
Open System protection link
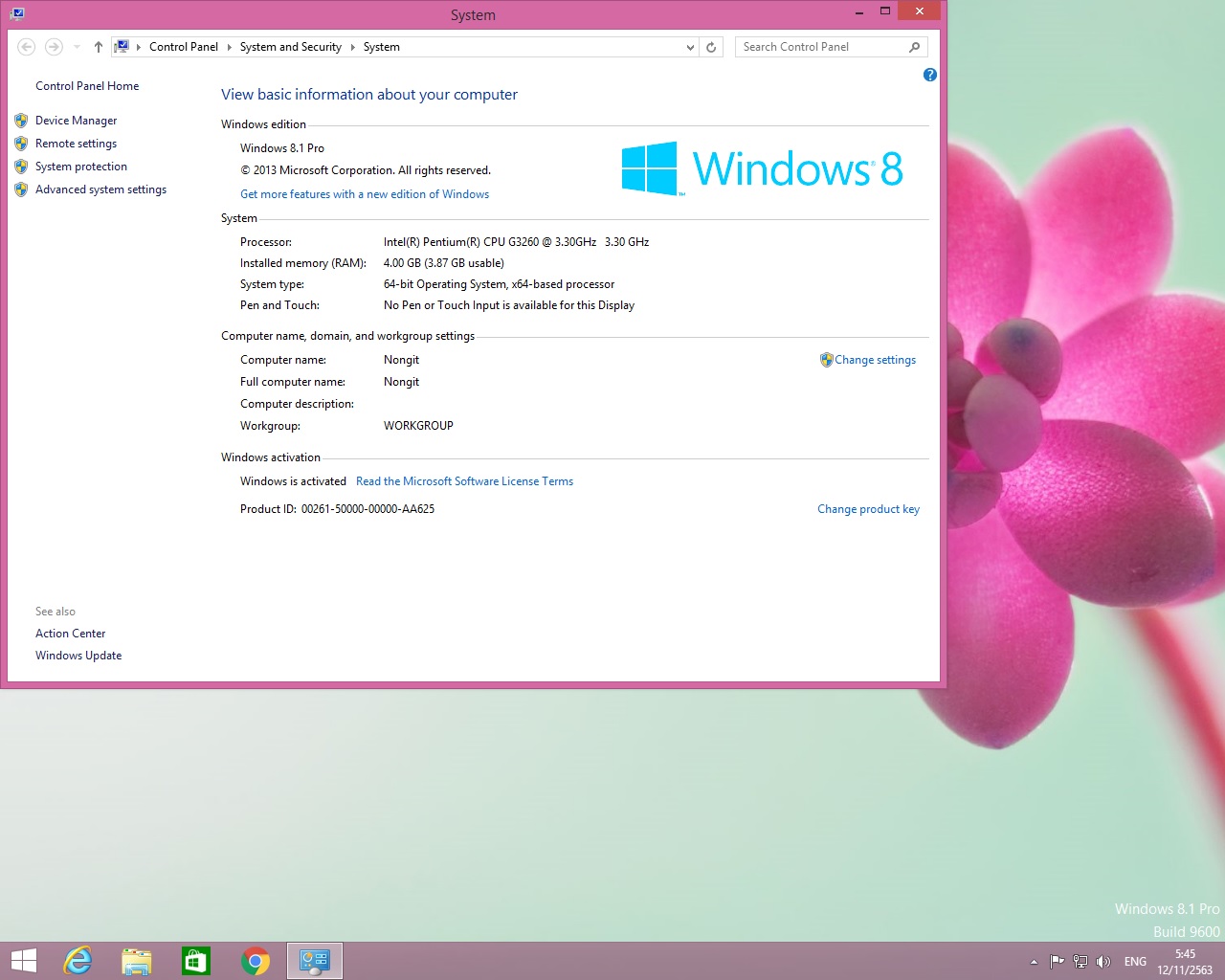[x=81, y=167]
